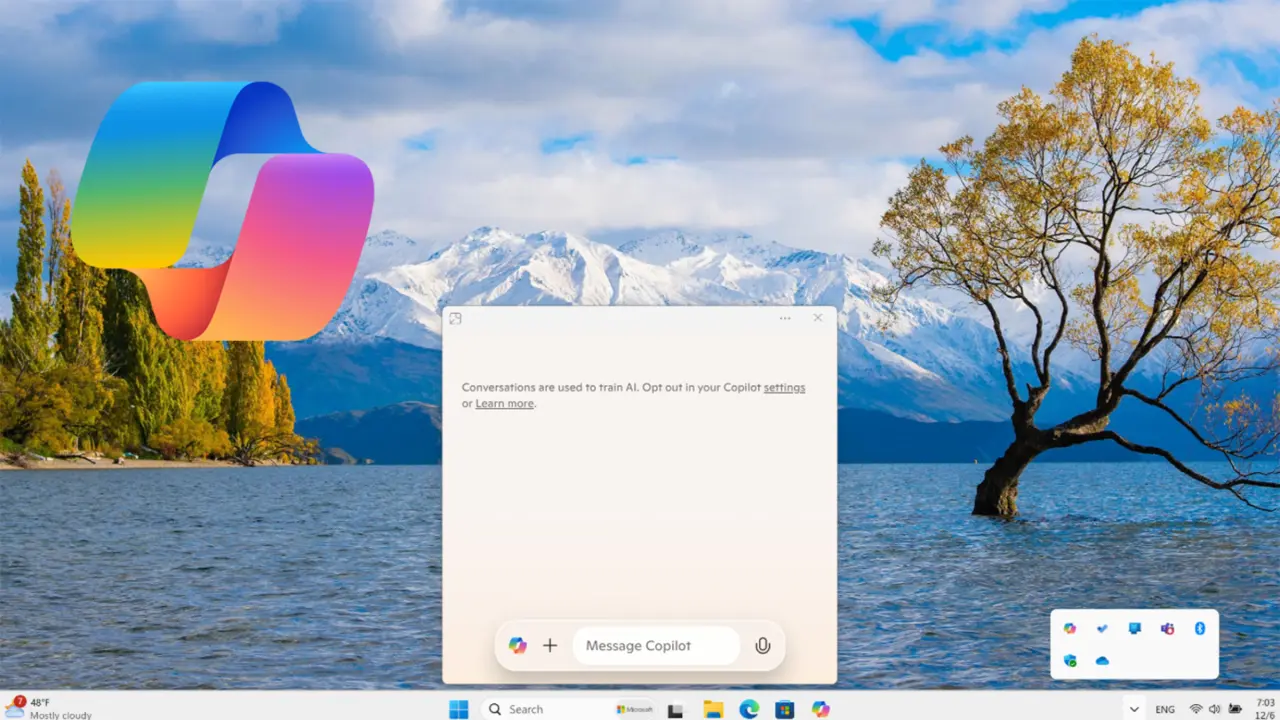Click the Microsoft To Do checkmark tray icon

point(1102,628)
